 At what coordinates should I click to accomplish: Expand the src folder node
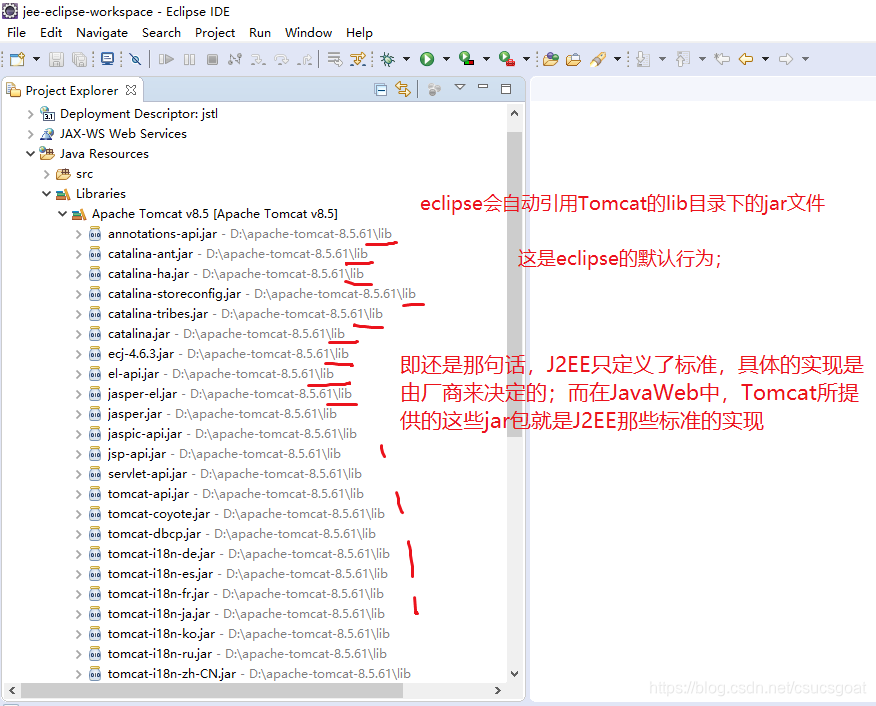[46, 174]
